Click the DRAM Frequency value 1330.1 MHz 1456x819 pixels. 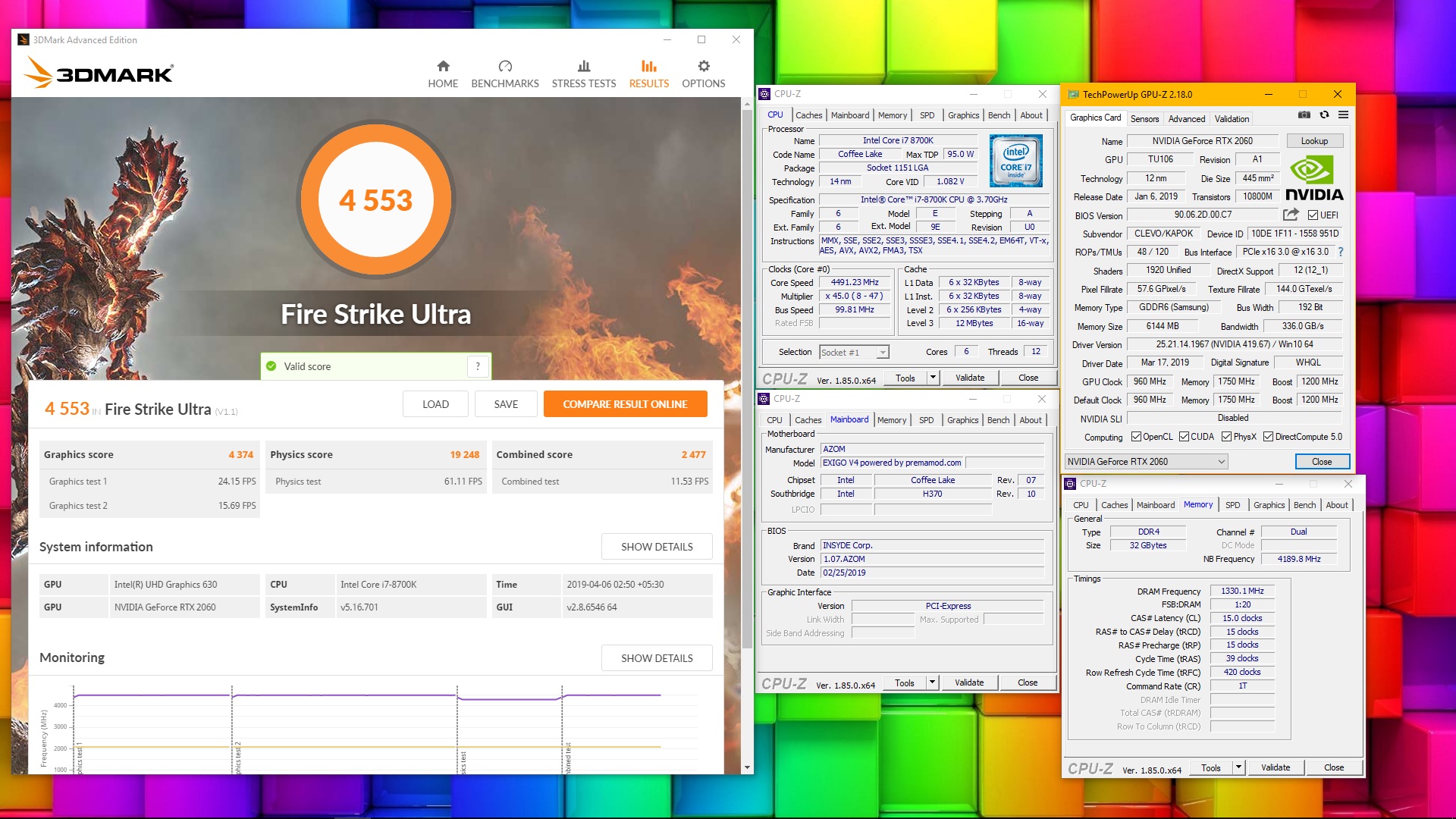tap(1242, 591)
